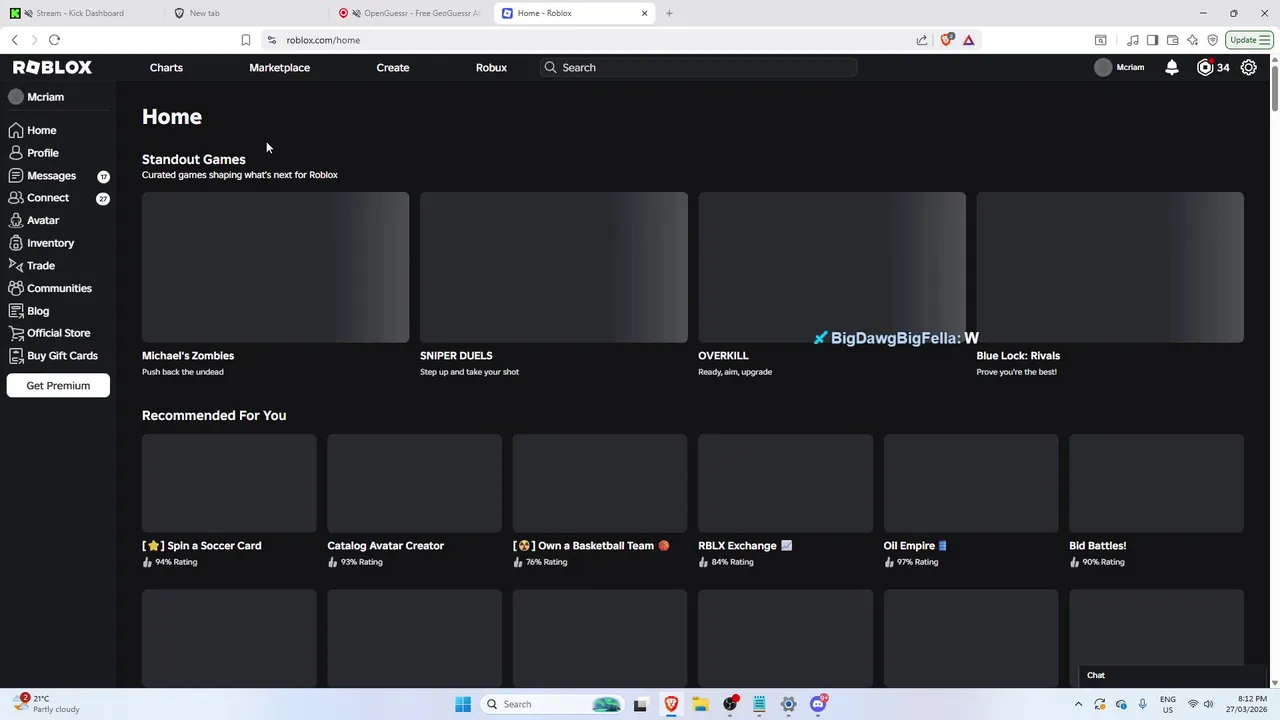Image resolution: width=1280 pixels, height=720 pixels.
Task: Open the RBLX Exchange thumbnail
Action: point(785,483)
